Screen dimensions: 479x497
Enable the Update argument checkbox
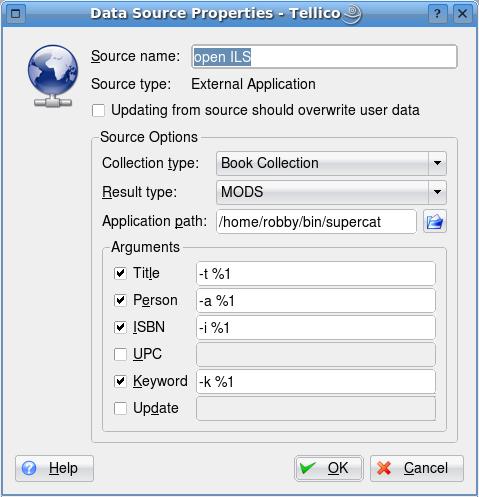(120, 408)
